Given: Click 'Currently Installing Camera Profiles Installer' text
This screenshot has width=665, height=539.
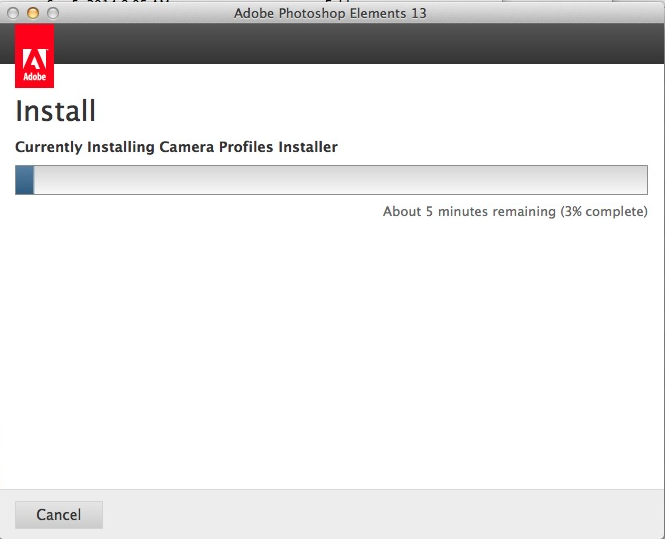Looking at the screenshot, I should pos(176,147).
